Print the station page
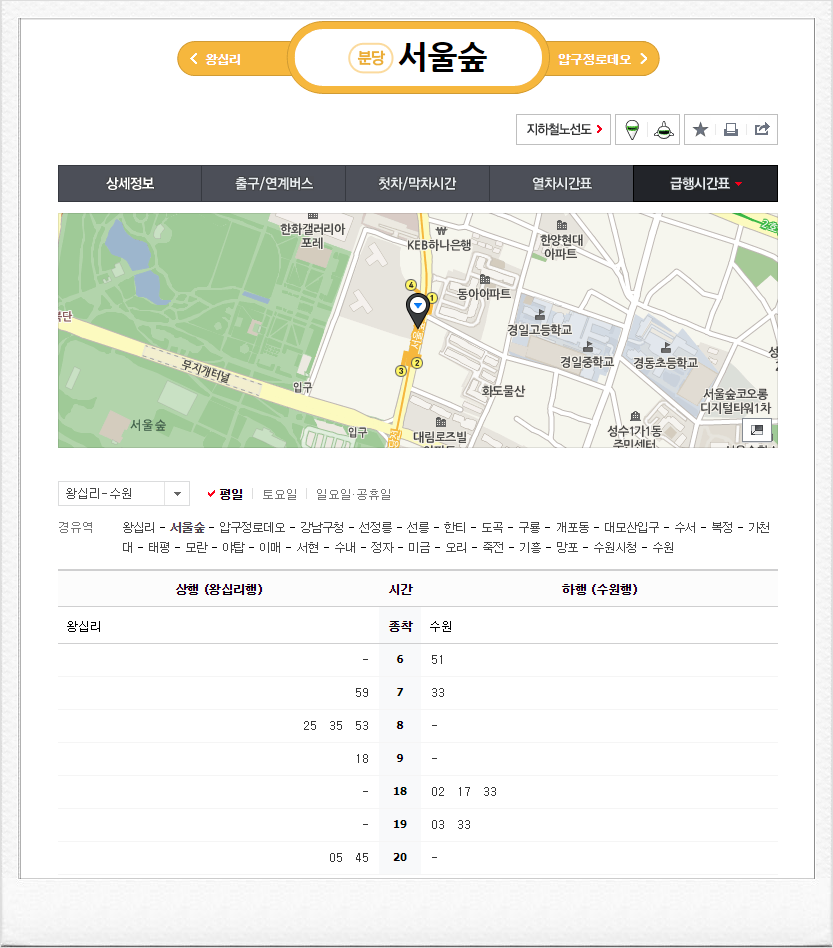The width and height of the screenshot is (833, 948). coord(731,129)
